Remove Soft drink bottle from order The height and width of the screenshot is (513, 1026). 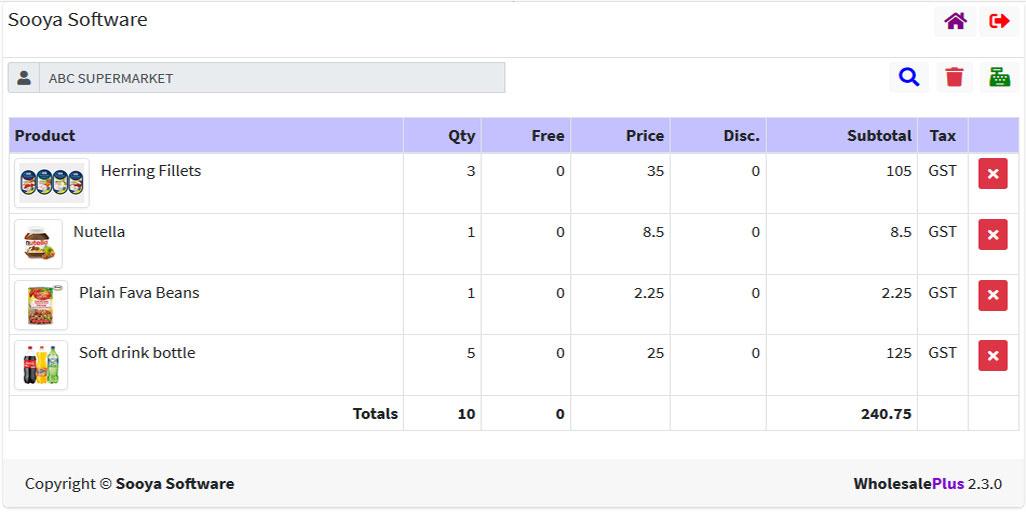click(x=993, y=355)
